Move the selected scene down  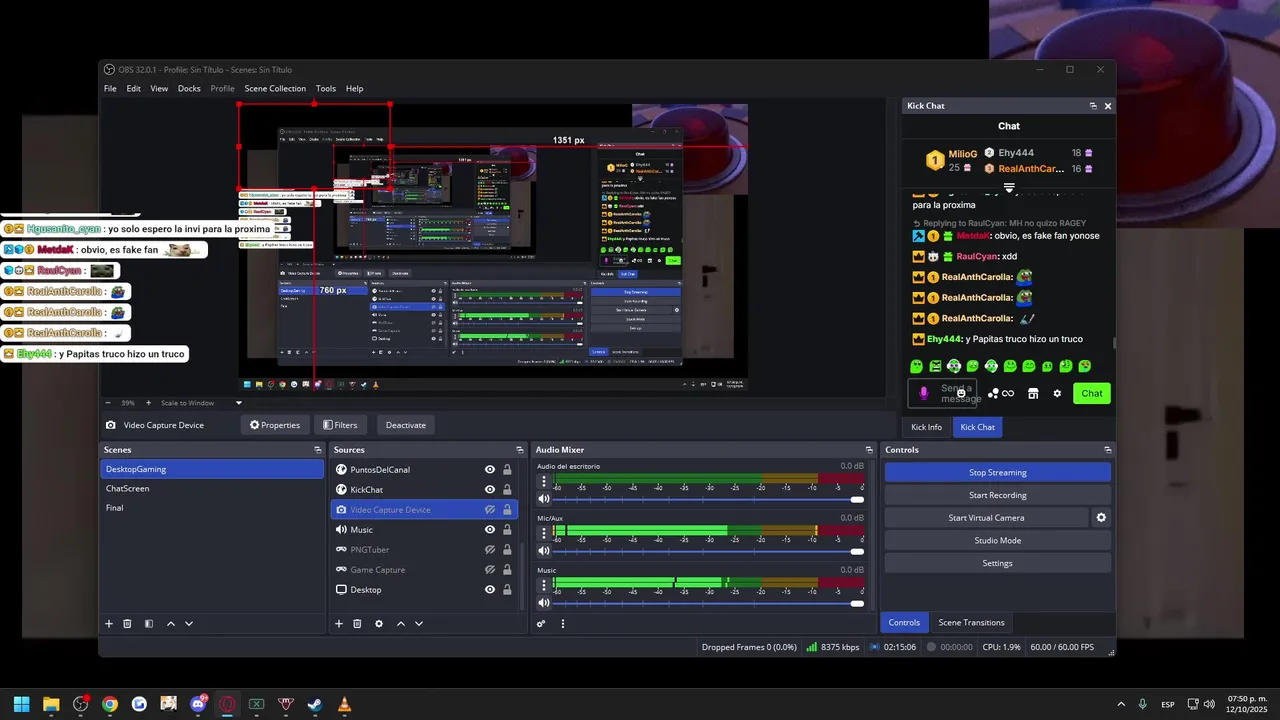(x=189, y=624)
